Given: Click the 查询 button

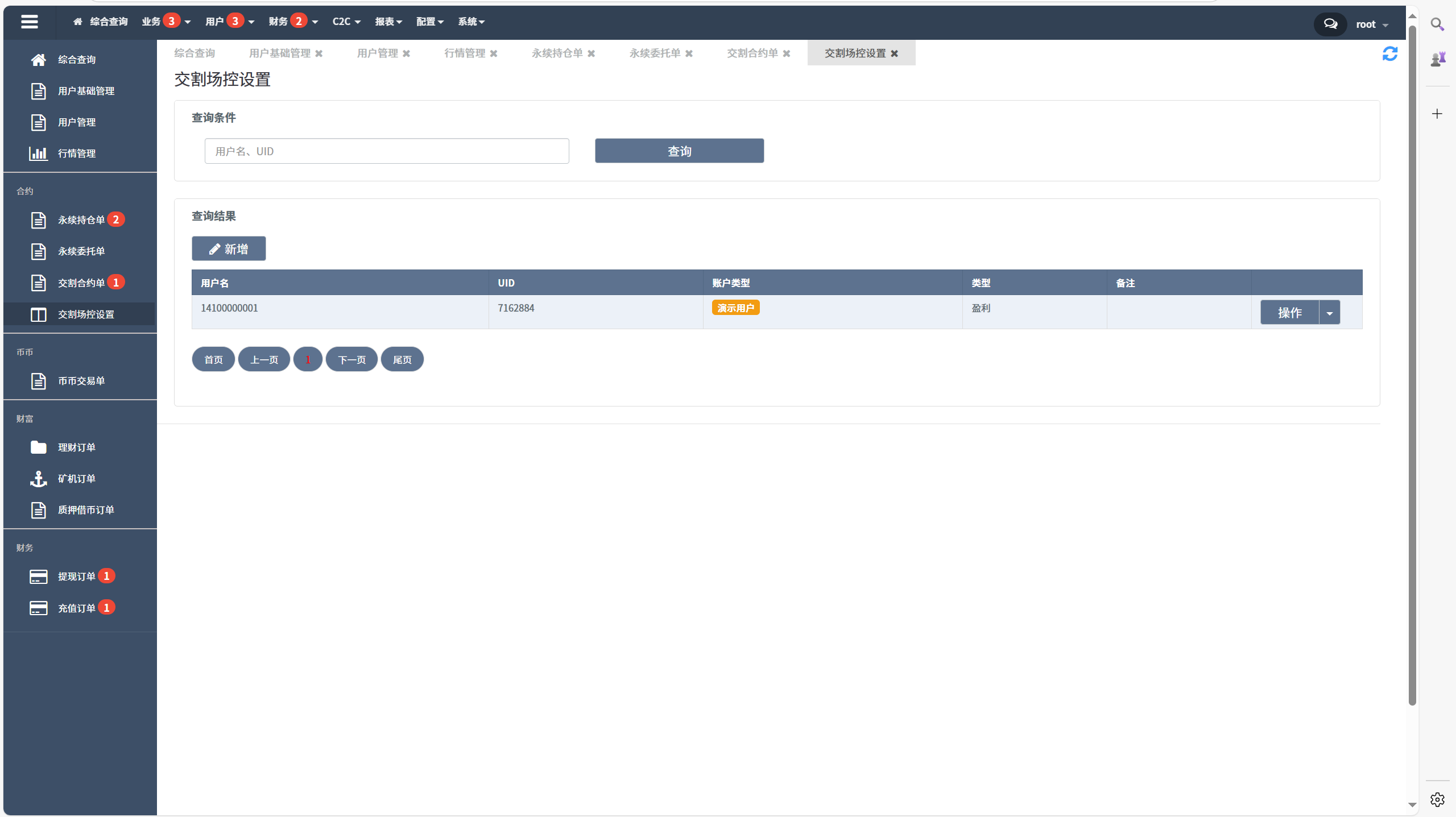Looking at the screenshot, I should (679, 151).
